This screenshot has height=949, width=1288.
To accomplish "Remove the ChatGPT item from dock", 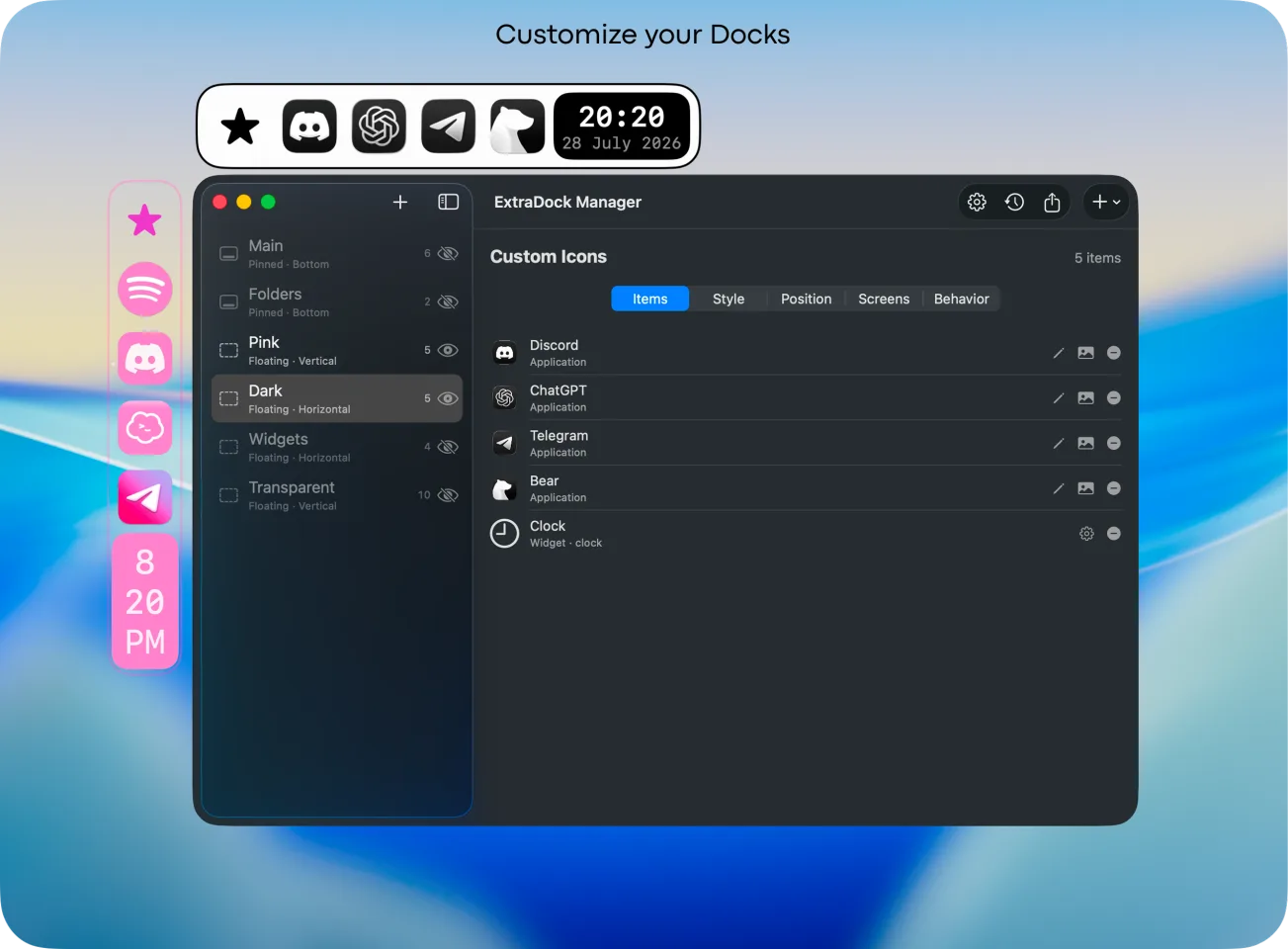I will [1114, 398].
